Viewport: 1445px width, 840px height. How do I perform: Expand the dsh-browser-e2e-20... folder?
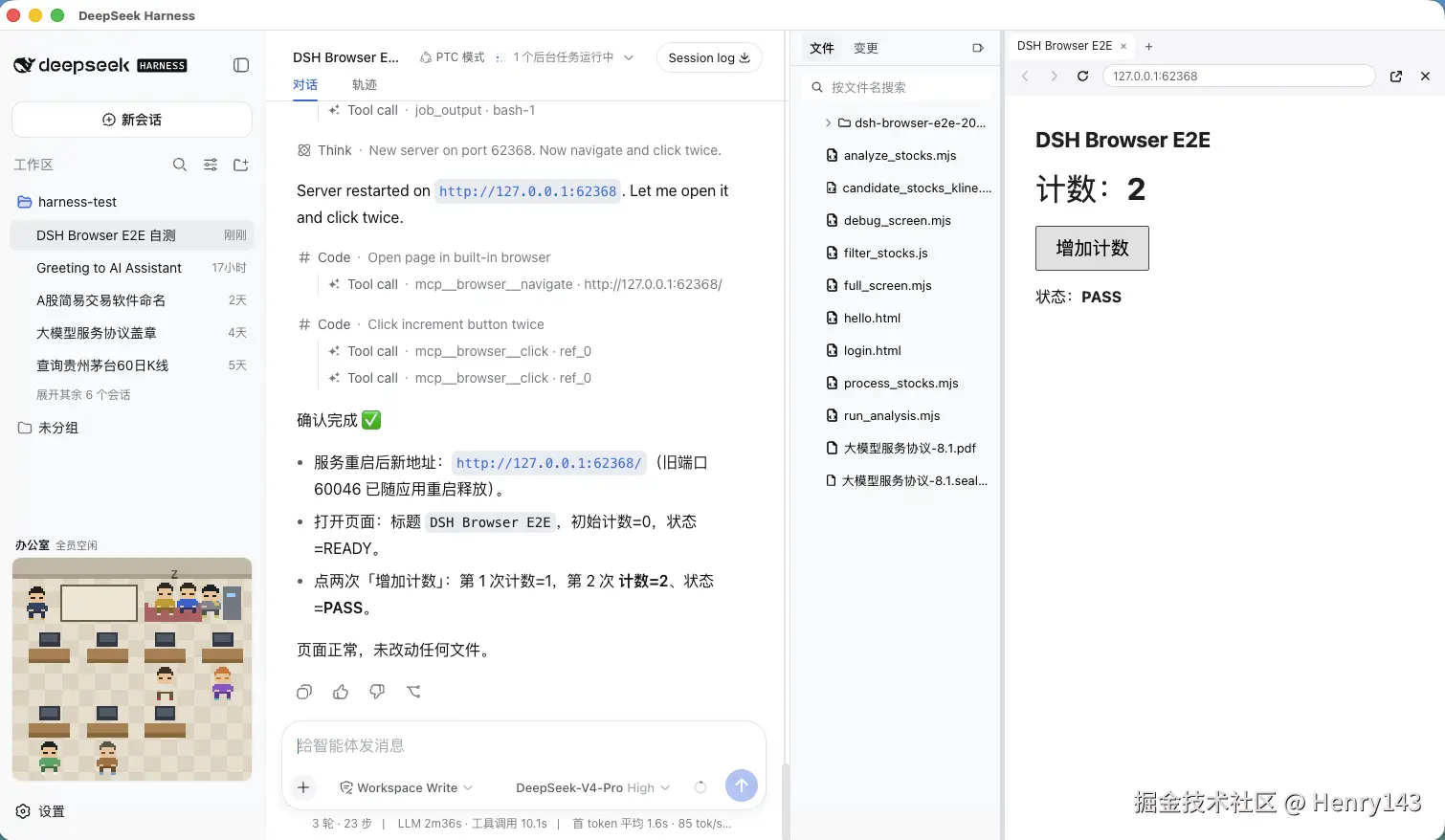(x=904, y=122)
